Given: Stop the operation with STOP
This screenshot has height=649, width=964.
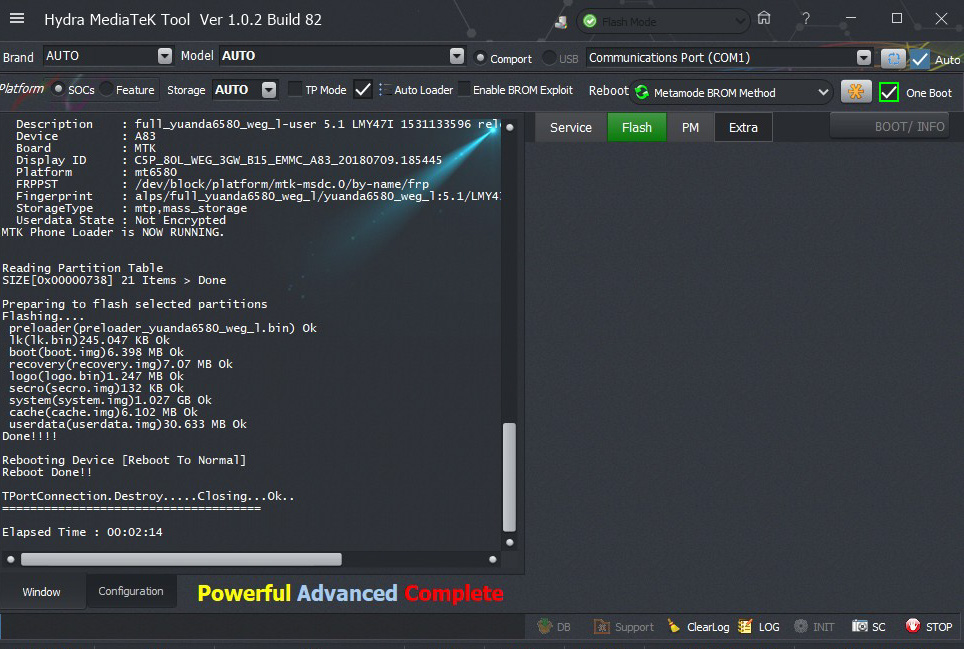Looking at the screenshot, I should 929,626.
